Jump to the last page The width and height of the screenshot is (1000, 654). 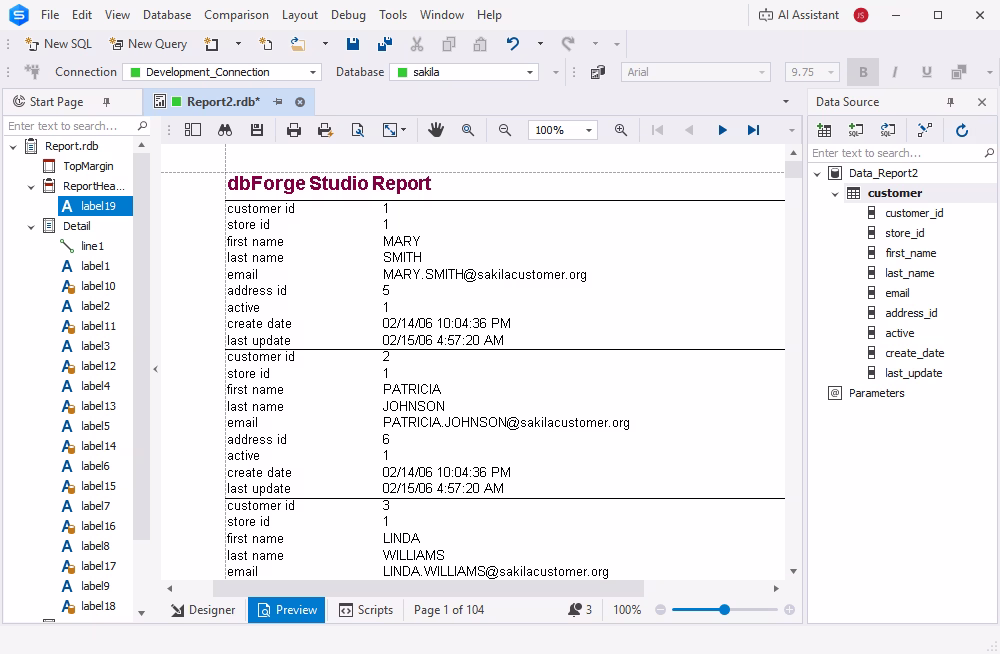pos(753,130)
